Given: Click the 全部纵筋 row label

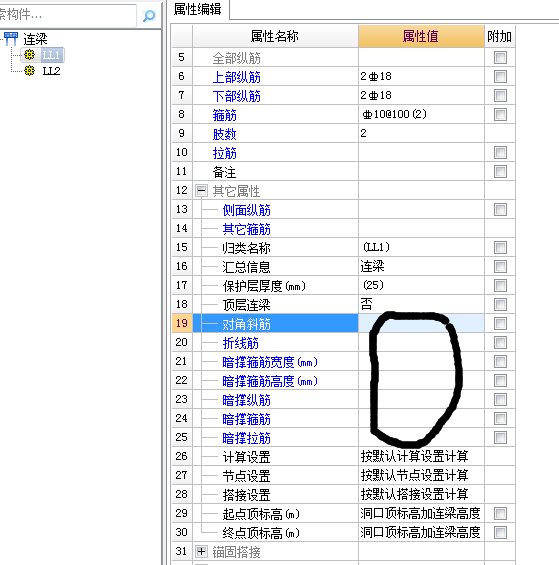Looking at the screenshot, I should coord(236,58).
